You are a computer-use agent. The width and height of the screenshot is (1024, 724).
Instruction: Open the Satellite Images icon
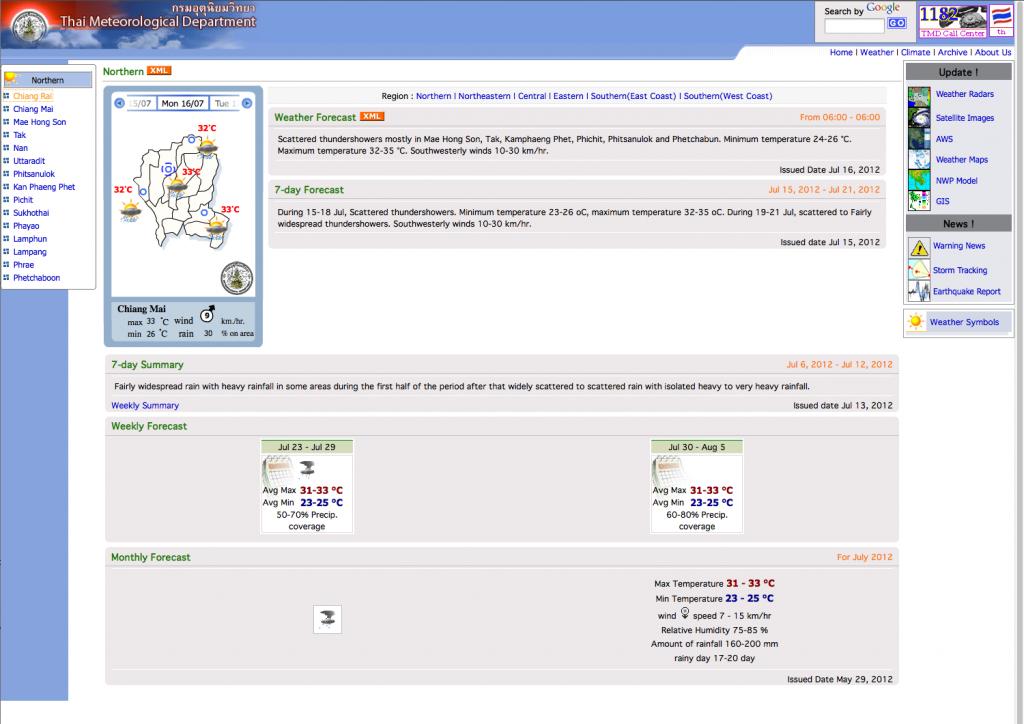(x=919, y=118)
